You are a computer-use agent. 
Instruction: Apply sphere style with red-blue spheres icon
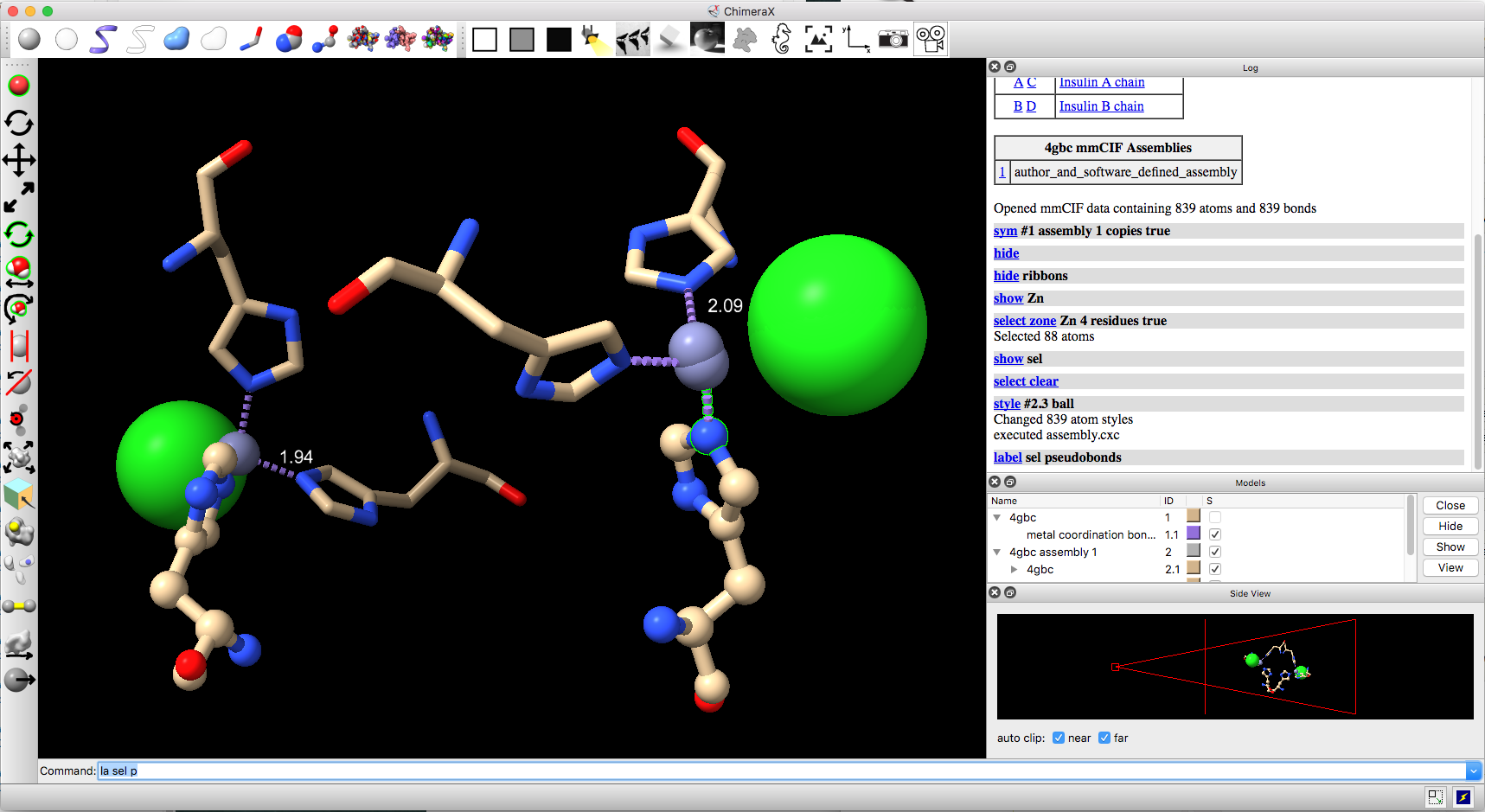(289, 39)
